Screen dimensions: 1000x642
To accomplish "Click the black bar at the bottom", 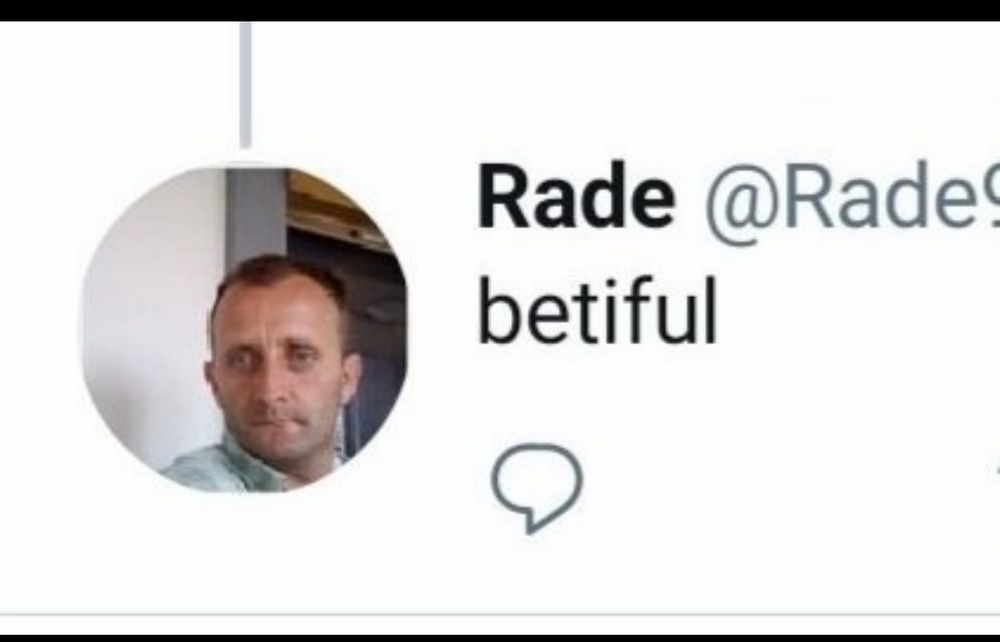I will coord(500,638).
